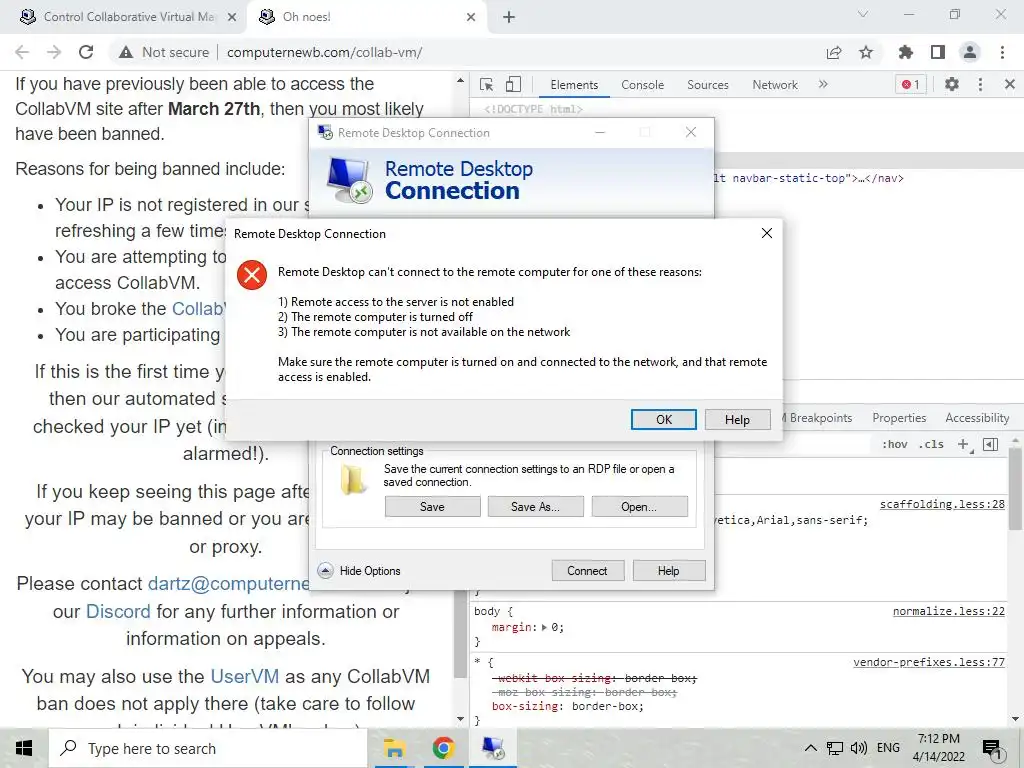Viewport: 1024px width, 768px height.
Task: Open File Explorer from taskbar
Action: point(394,748)
